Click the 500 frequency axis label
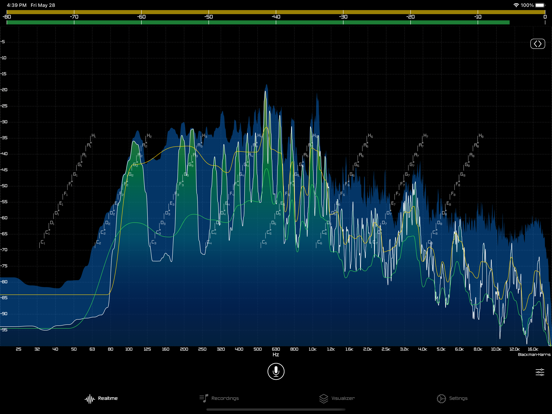The width and height of the screenshot is (552, 414). pos(257,349)
